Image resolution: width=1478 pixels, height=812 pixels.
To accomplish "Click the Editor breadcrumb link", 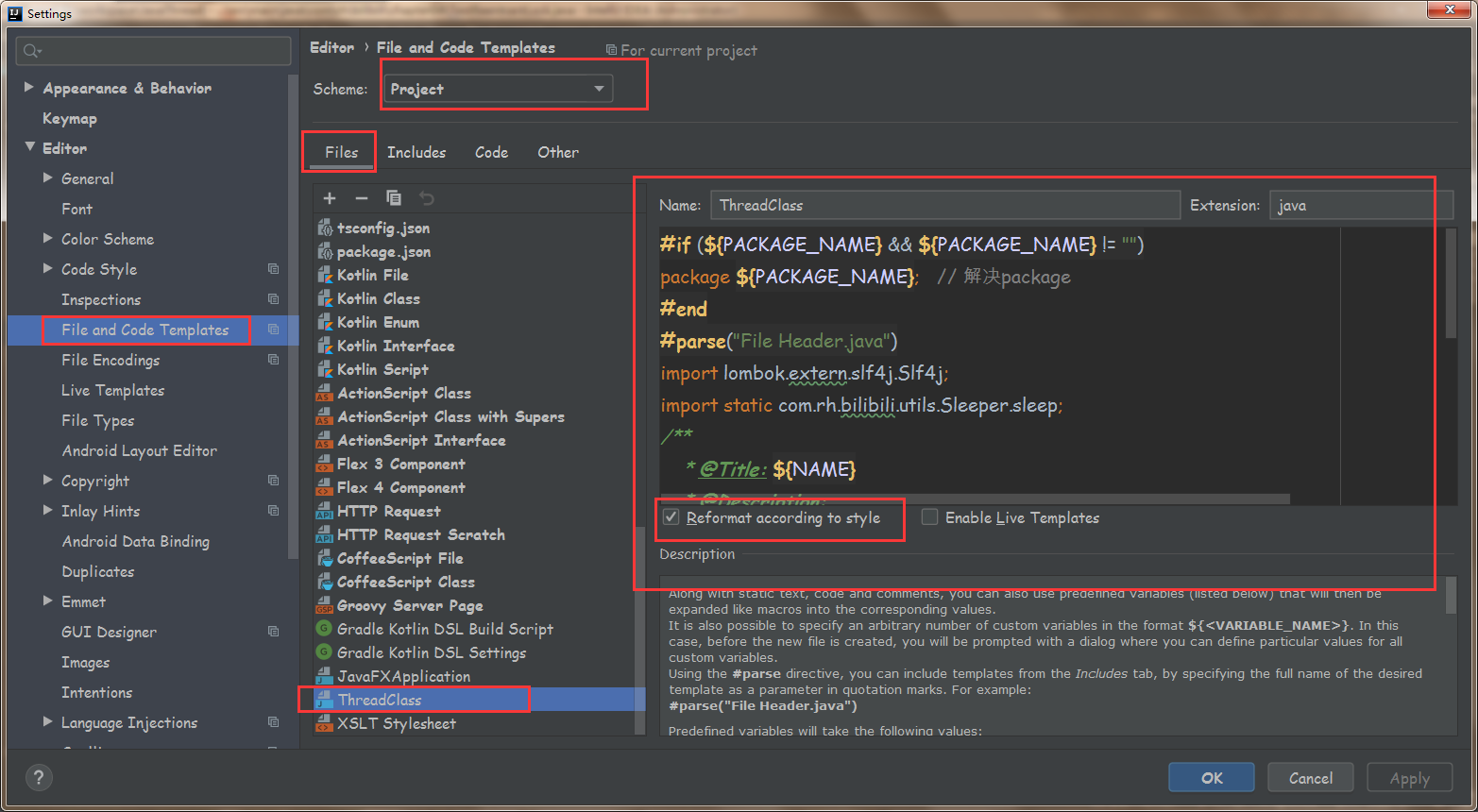I will tap(331, 47).
